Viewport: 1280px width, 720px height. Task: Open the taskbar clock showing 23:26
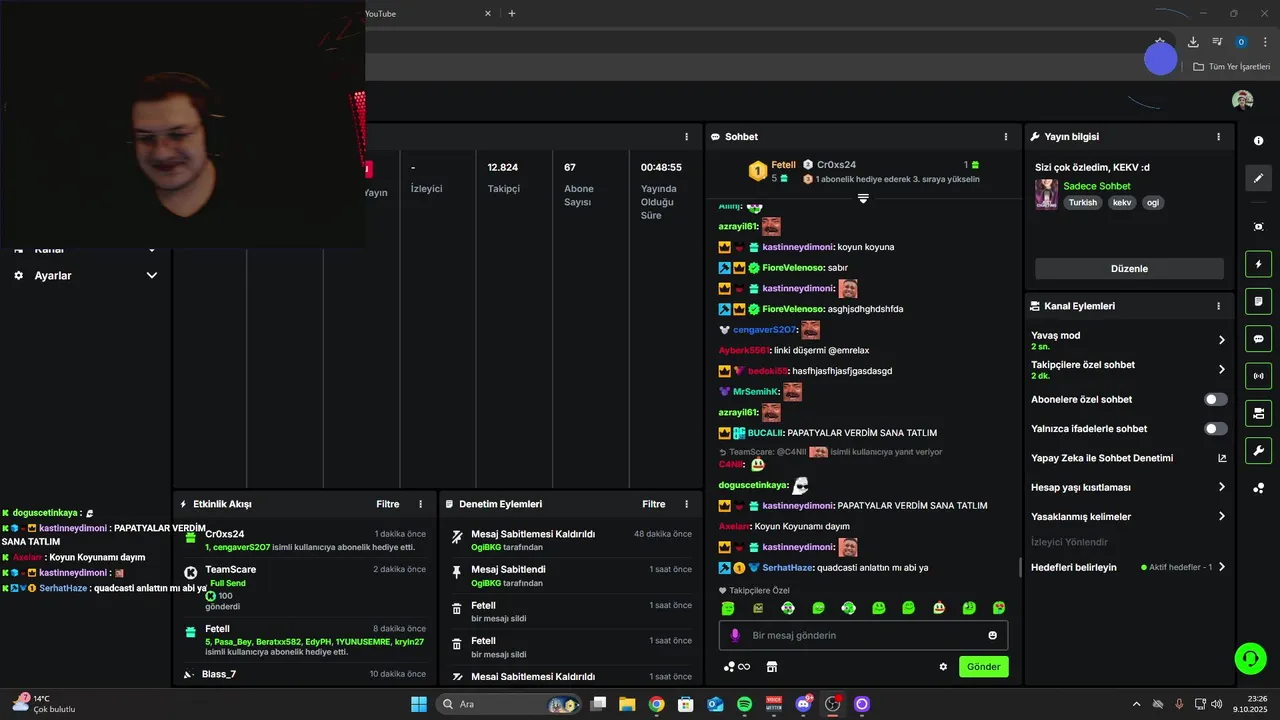[x=1250, y=704]
